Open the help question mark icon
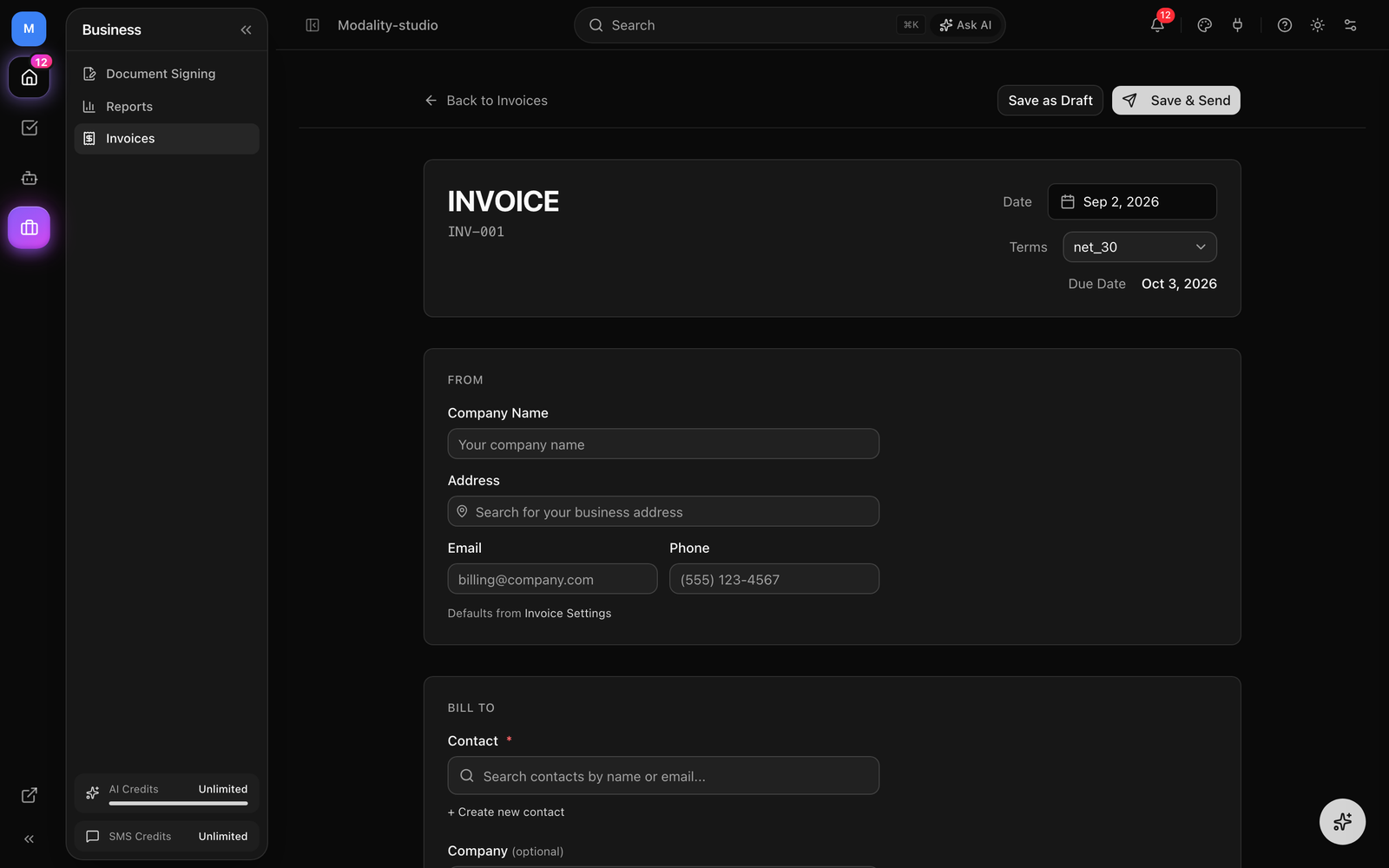Screen dimensions: 1389x868 (x=1285, y=25)
